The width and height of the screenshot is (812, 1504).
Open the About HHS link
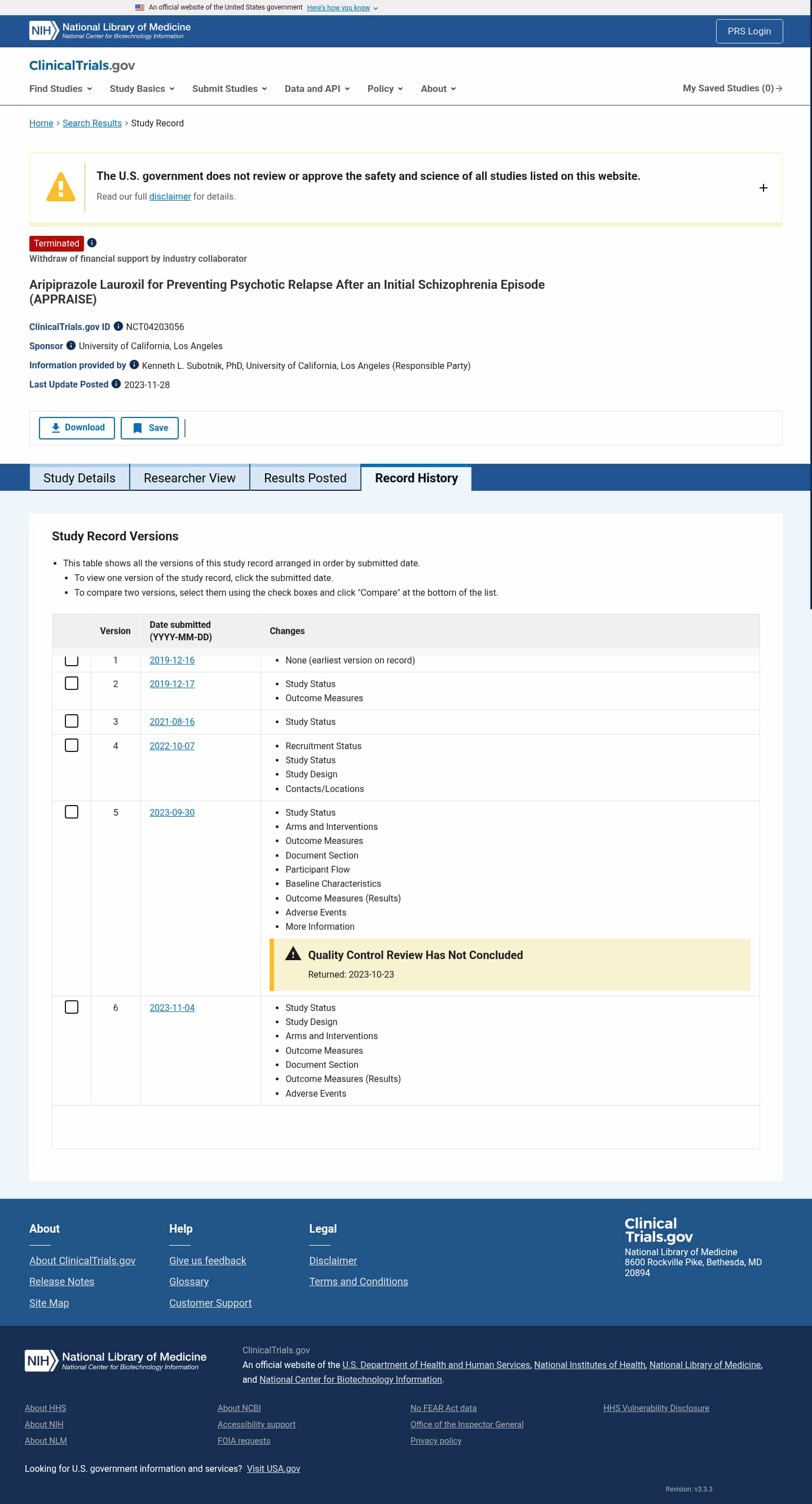point(46,1408)
